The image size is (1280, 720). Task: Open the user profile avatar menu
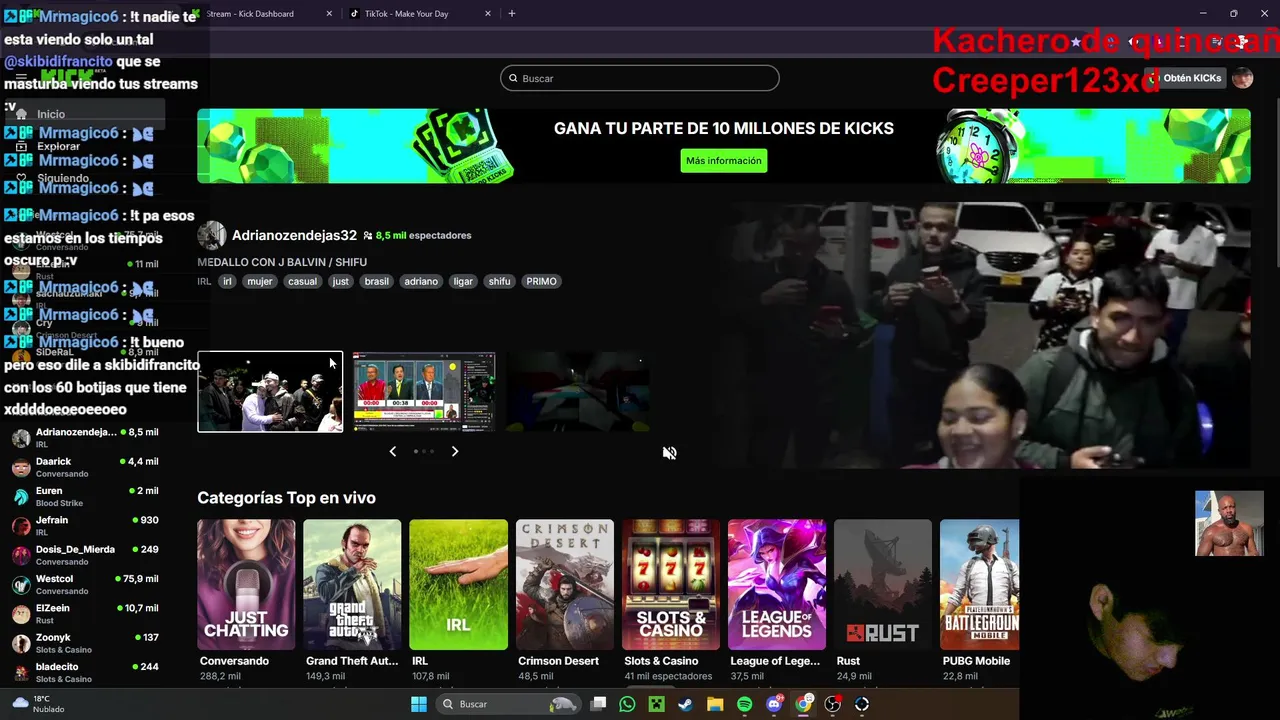point(1243,78)
